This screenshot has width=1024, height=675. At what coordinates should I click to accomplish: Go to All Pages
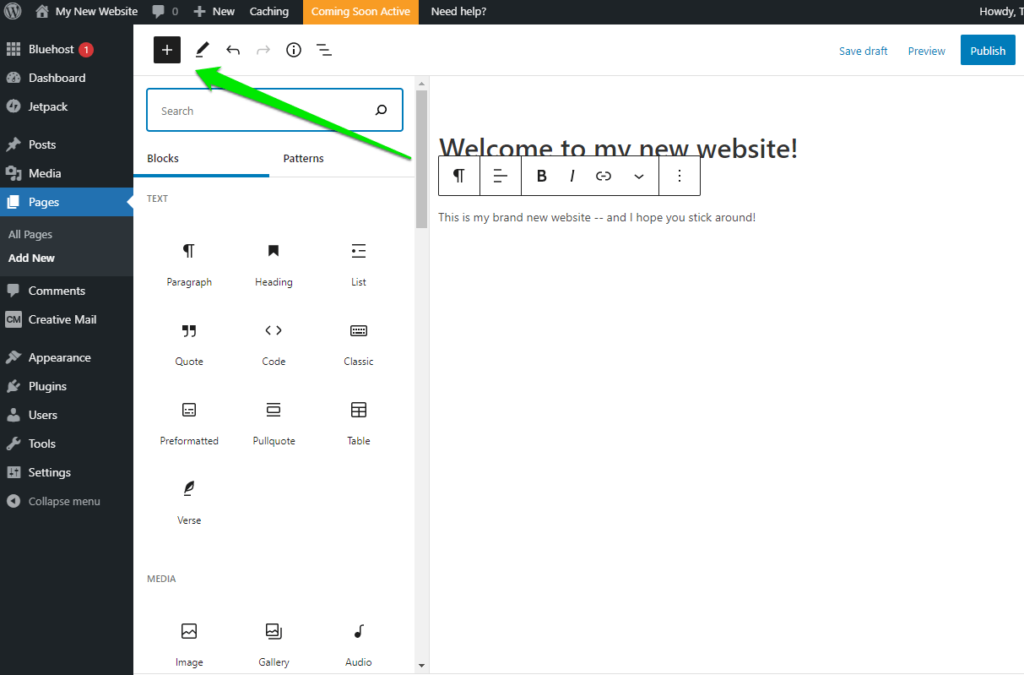click(x=30, y=234)
